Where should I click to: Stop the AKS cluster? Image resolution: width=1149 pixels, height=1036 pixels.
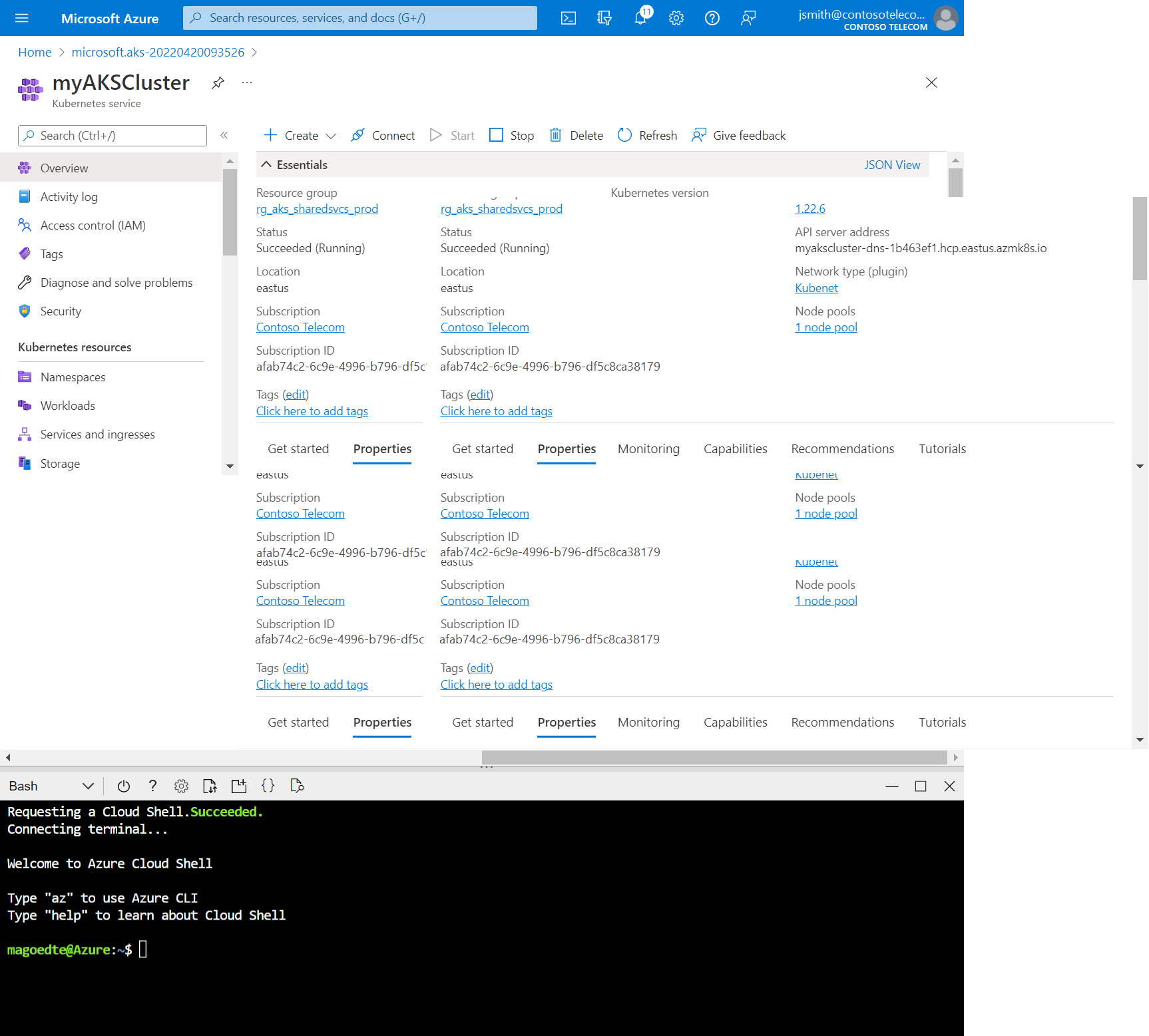[x=511, y=135]
